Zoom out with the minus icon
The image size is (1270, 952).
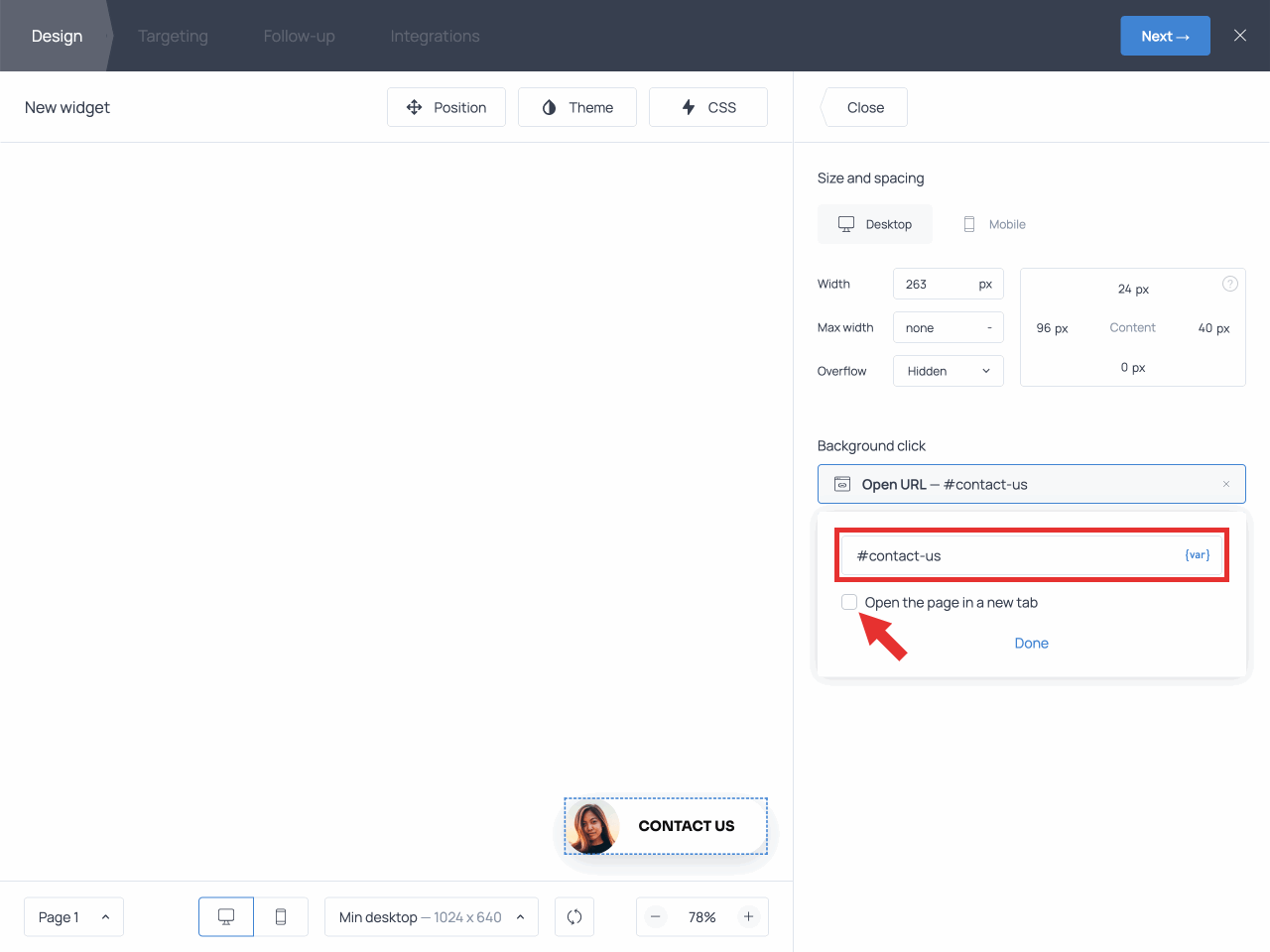[656, 917]
